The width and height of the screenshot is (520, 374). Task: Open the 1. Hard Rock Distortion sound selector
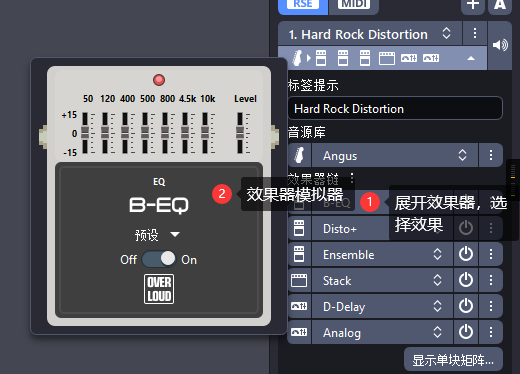(370, 34)
